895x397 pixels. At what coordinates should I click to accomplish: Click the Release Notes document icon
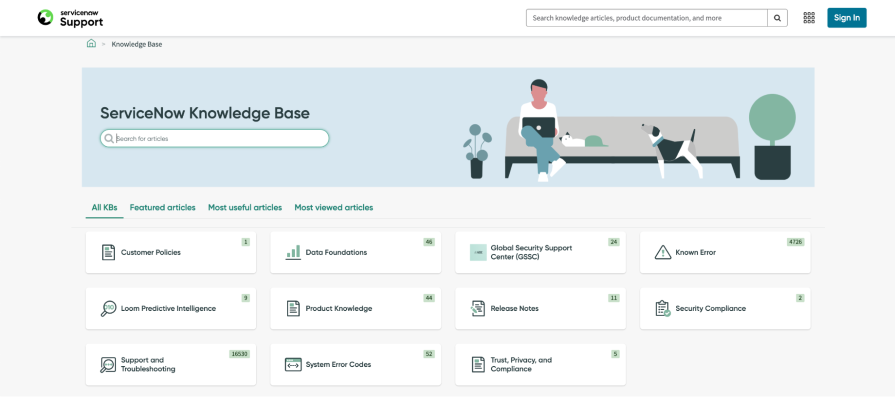tap(478, 309)
